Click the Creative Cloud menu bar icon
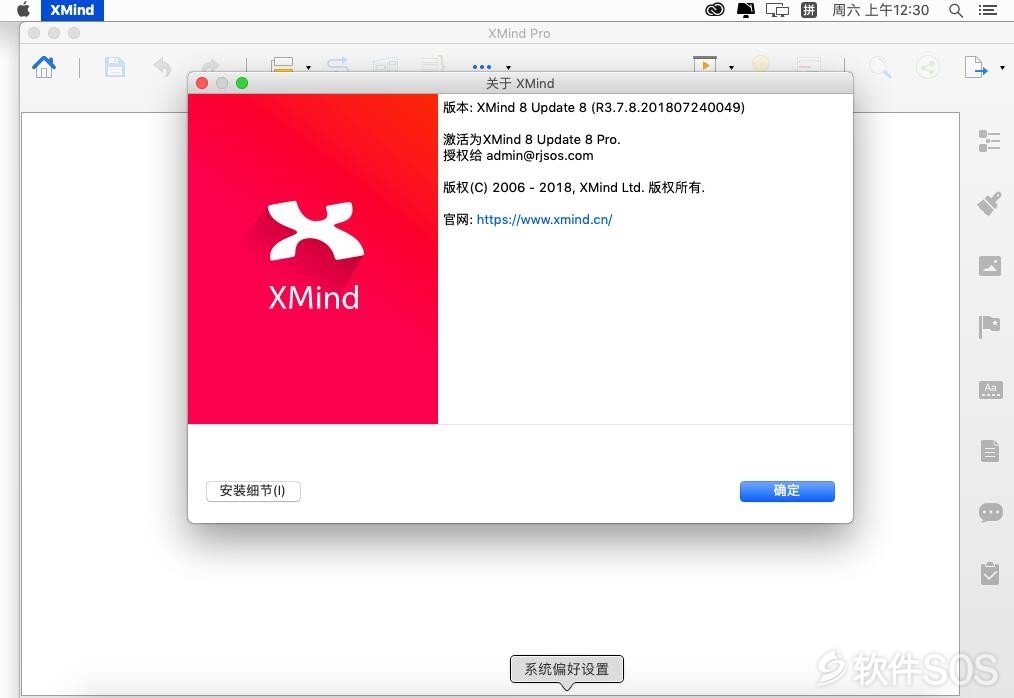This screenshot has width=1014, height=698. pyautogui.click(x=715, y=10)
